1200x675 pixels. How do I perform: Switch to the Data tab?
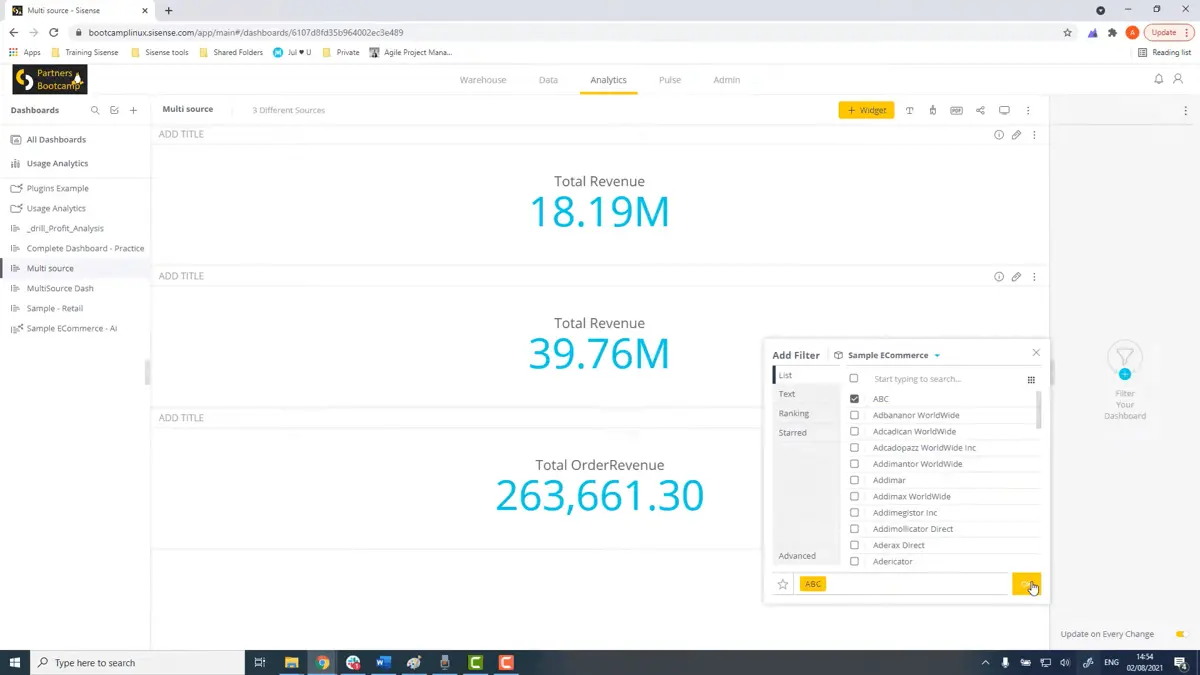(x=548, y=80)
